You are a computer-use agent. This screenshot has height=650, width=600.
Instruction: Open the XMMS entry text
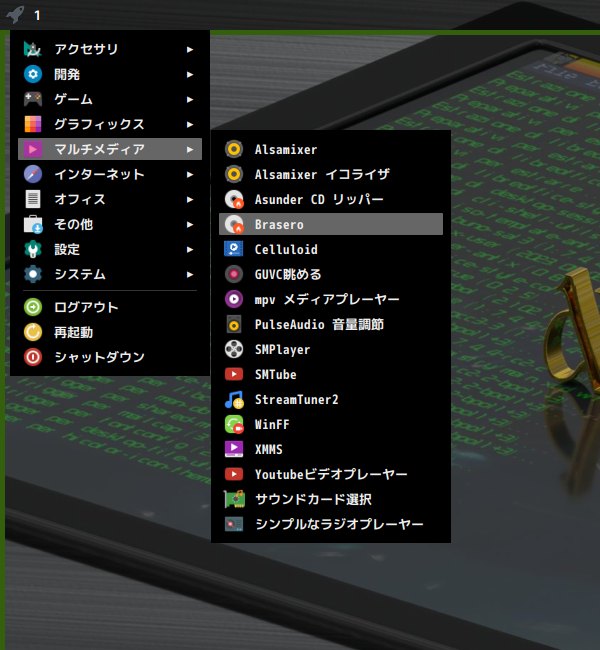(269, 449)
